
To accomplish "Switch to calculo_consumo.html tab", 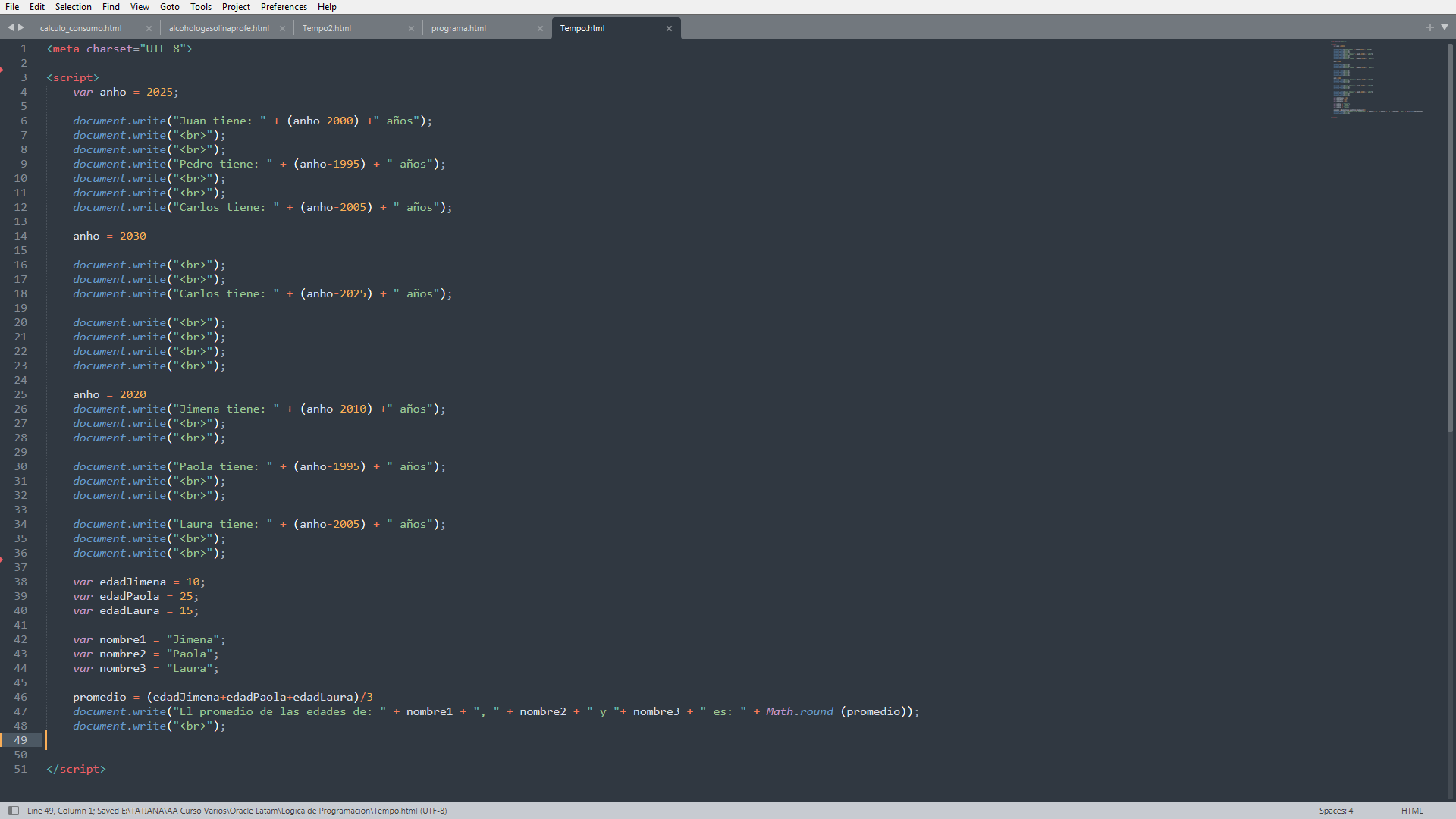I will coord(80,28).
